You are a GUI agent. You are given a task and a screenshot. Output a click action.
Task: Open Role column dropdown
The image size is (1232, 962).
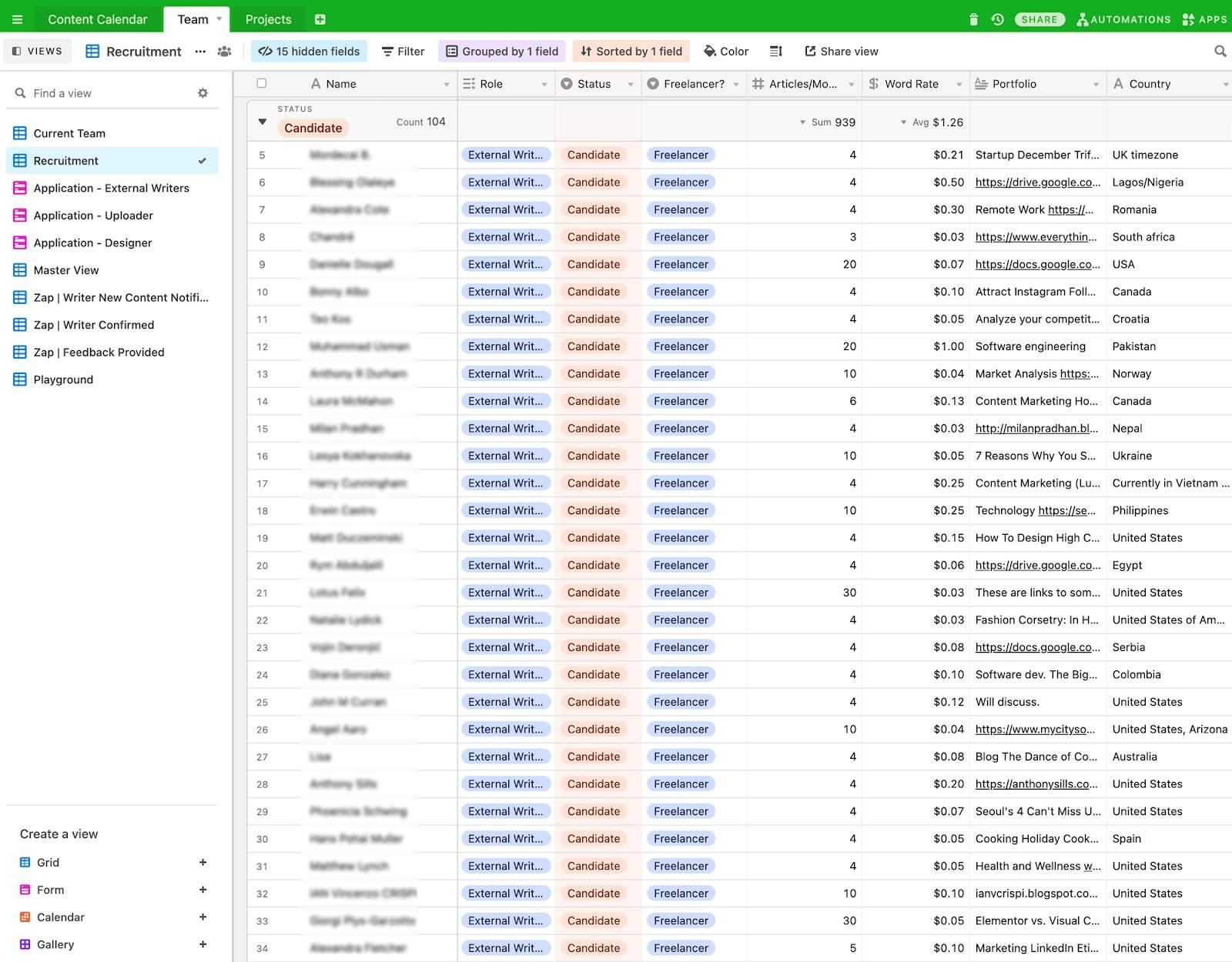544,84
